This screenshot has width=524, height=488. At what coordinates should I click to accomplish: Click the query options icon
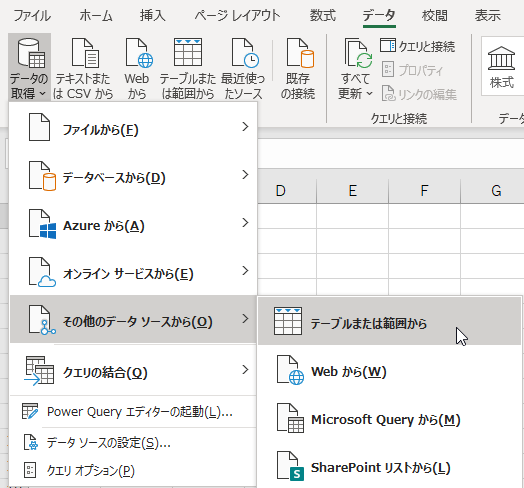coord(30,470)
